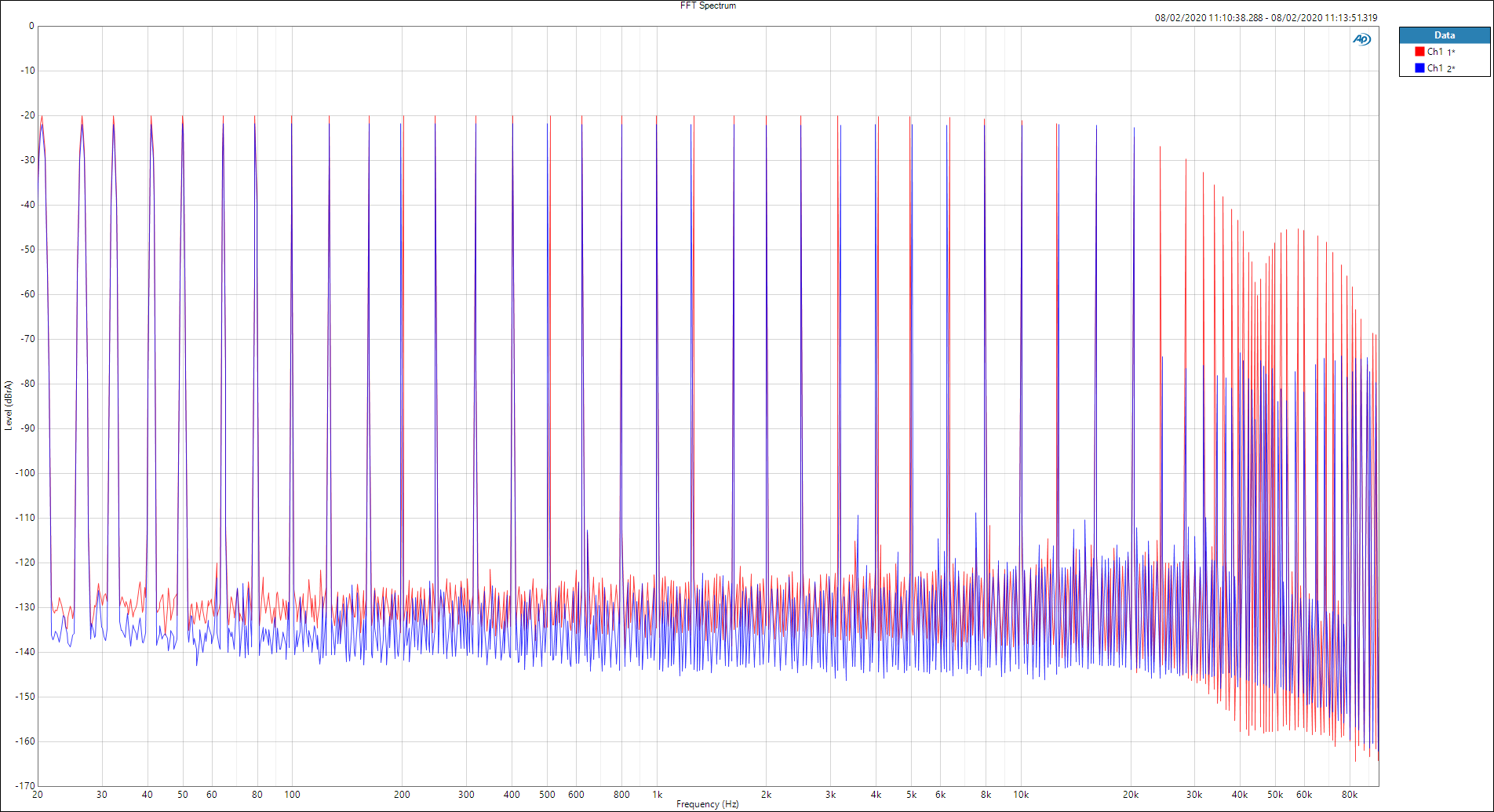The width and height of the screenshot is (1494, 812).
Task: Select the Ch1 1* trace label in legend
Action: (x=1441, y=52)
